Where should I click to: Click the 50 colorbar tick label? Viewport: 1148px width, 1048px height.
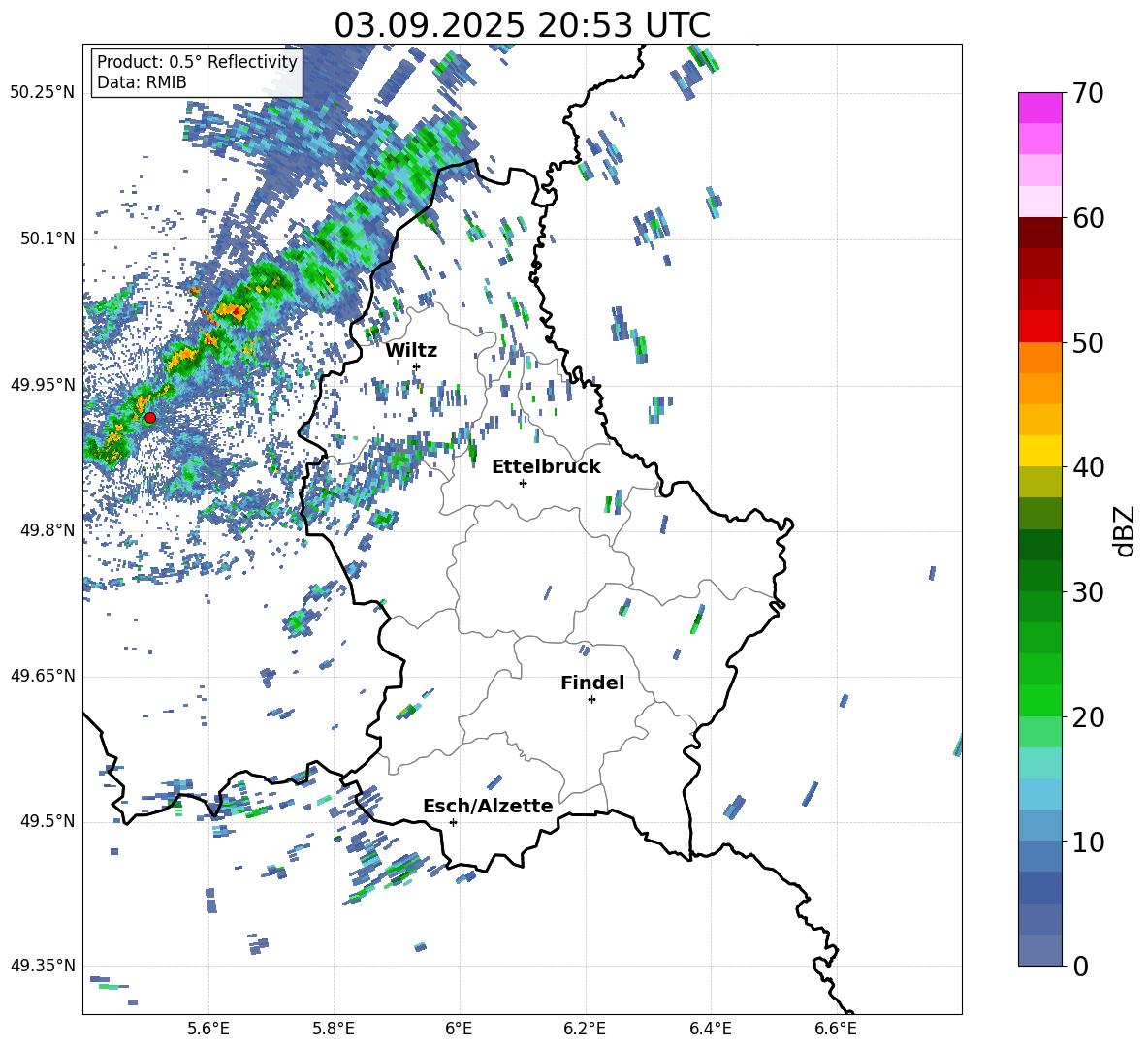tap(1088, 342)
